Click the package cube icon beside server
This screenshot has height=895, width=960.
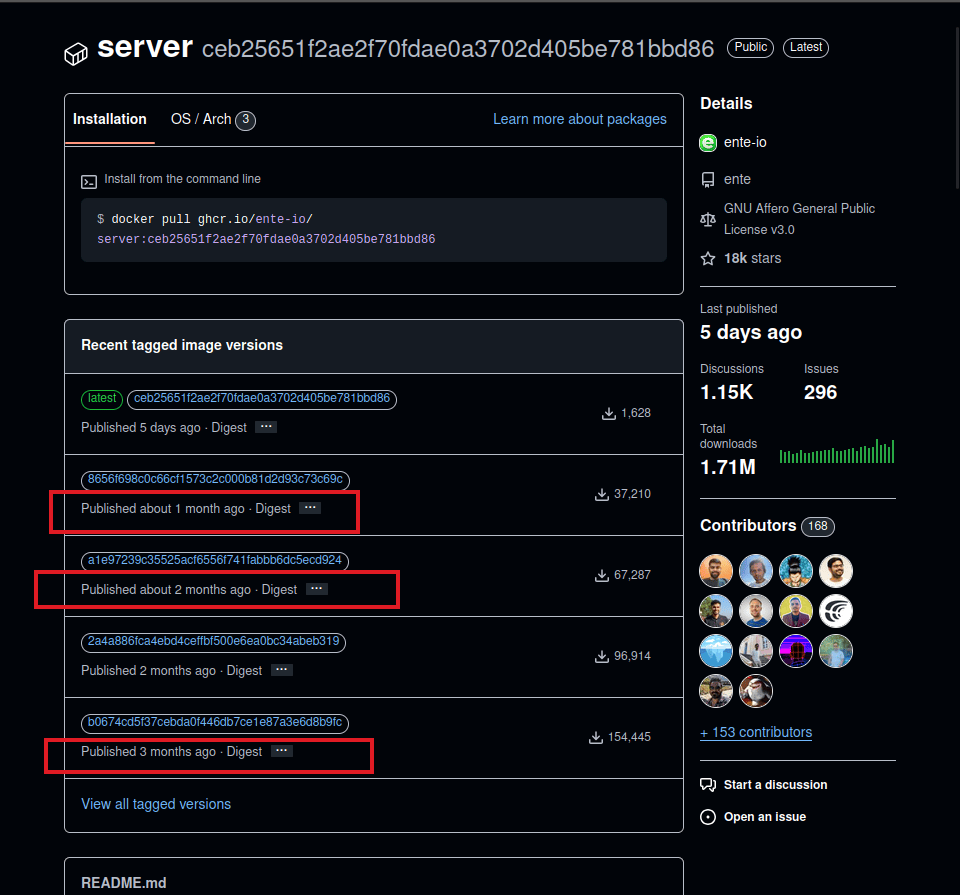[76, 54]
